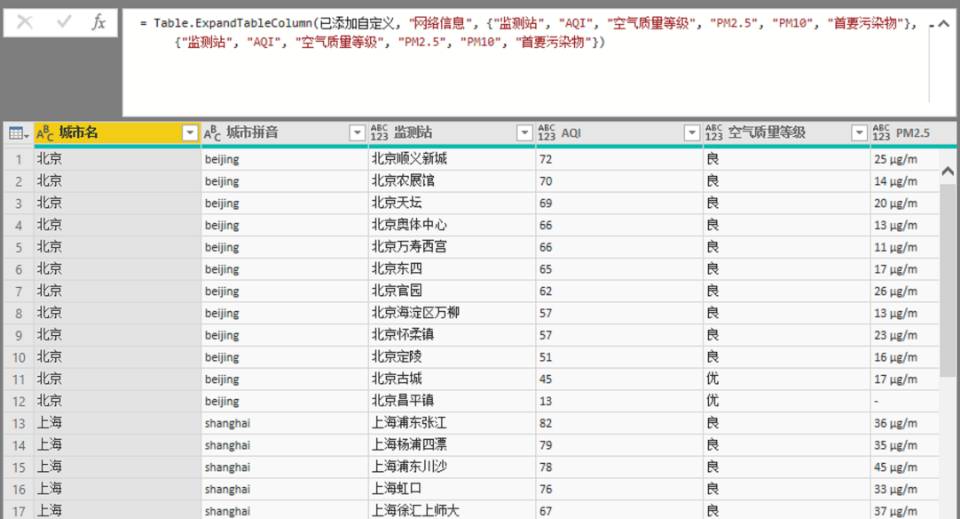This screenshot has width=960, height=519.
Task: Change data type icon of 城市拼音 column
Action: click(x=212, y=133)
